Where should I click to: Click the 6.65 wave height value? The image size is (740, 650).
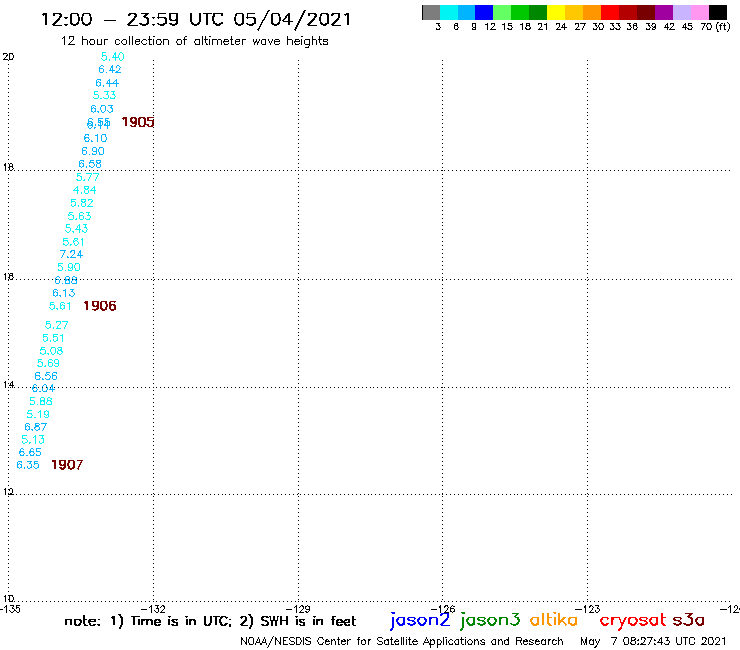[x=30, y=452]
